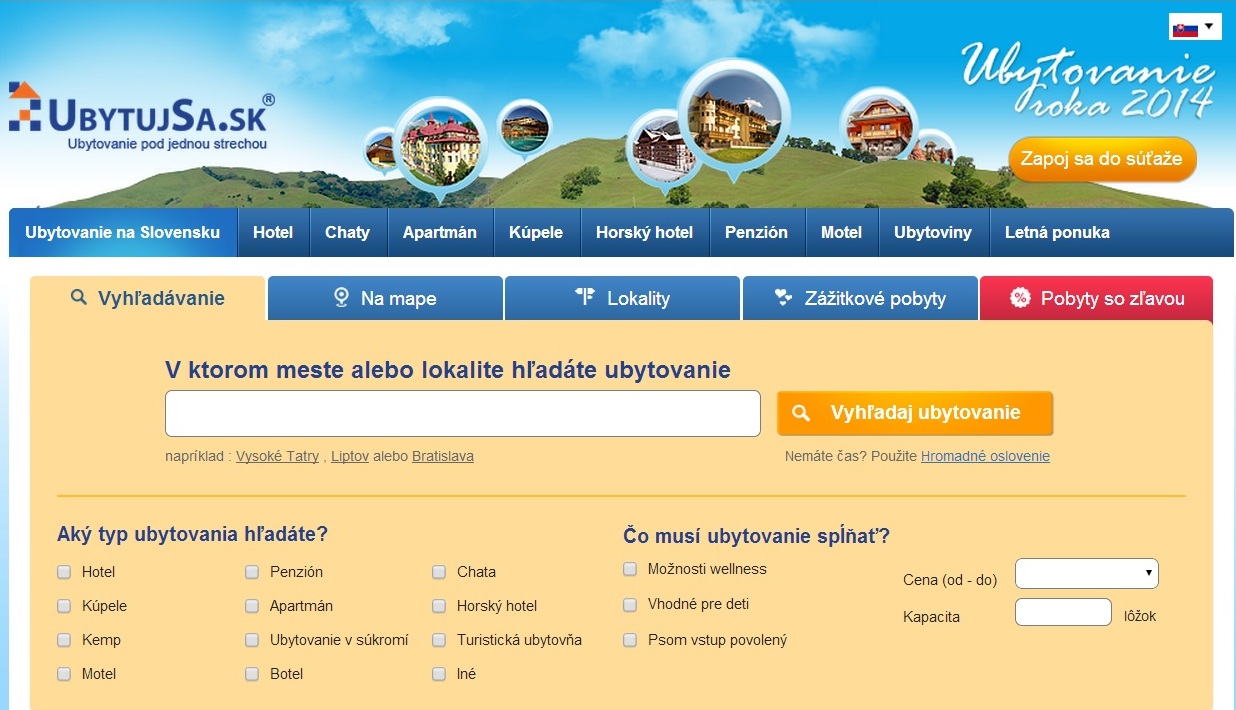
Task: Select Letná ponuka in the navigation bar
Action: coord(1057,232)
